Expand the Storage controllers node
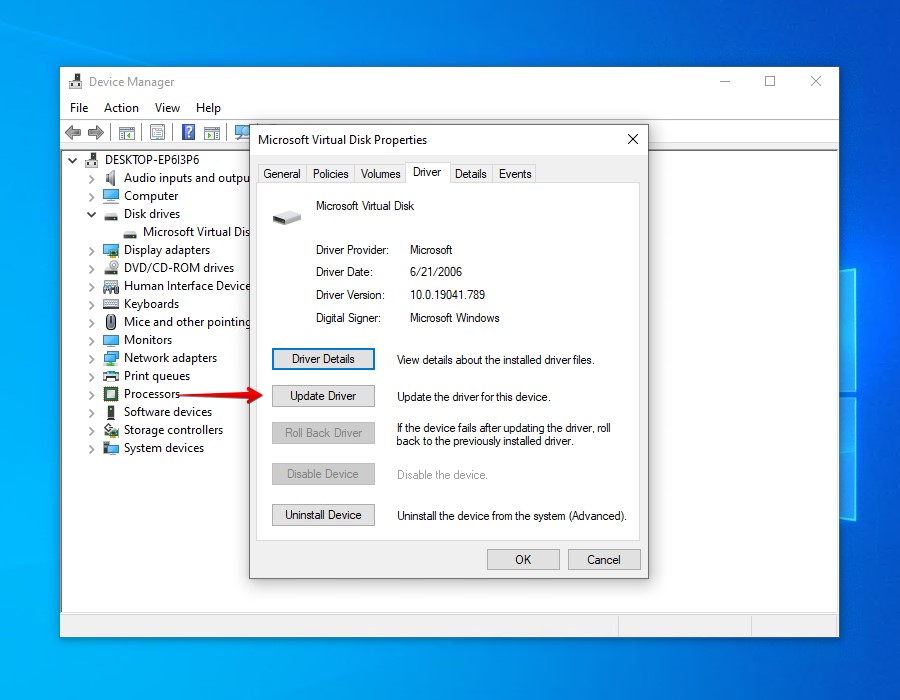 point(91,430)
